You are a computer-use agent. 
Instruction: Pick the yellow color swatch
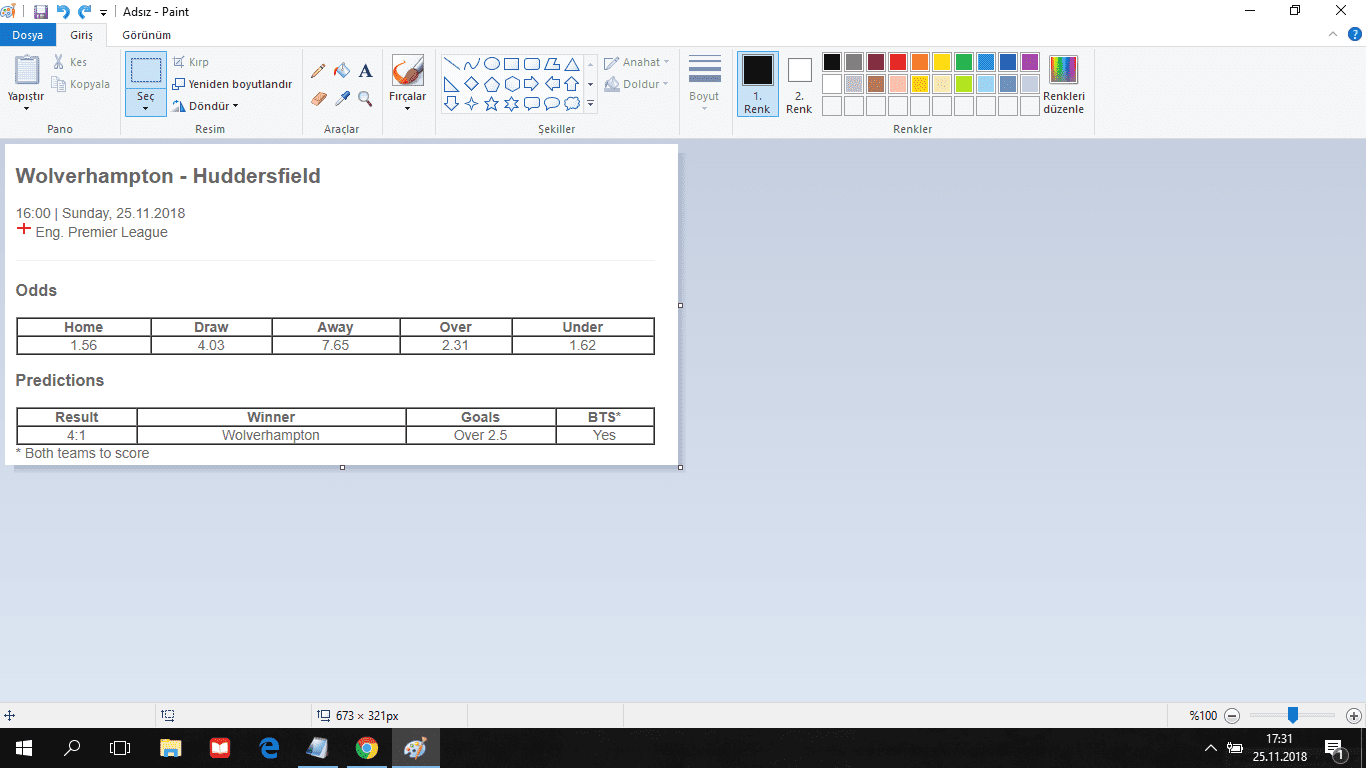(942, 62)
